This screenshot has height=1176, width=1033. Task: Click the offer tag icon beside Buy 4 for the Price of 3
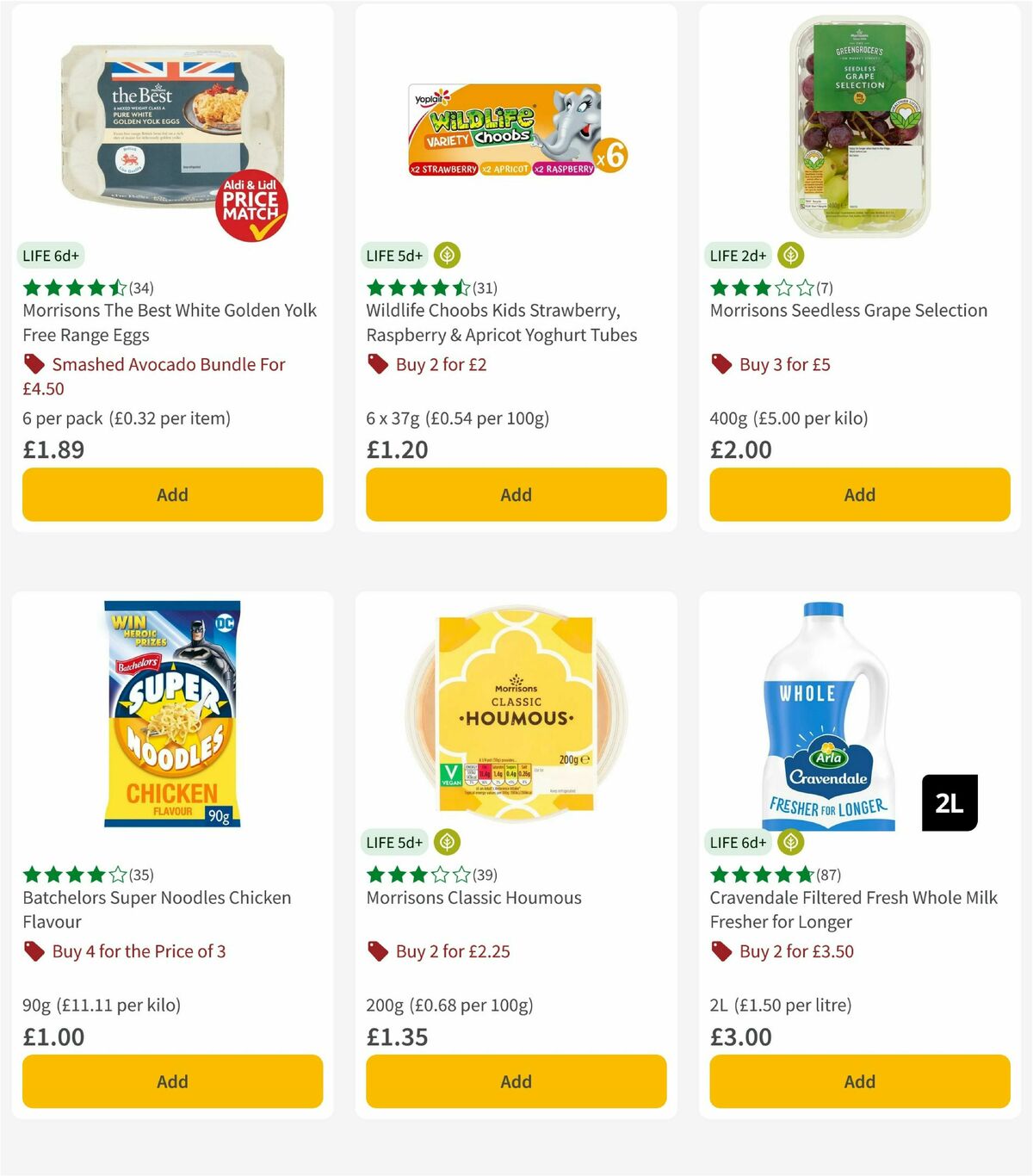(33, 951)
